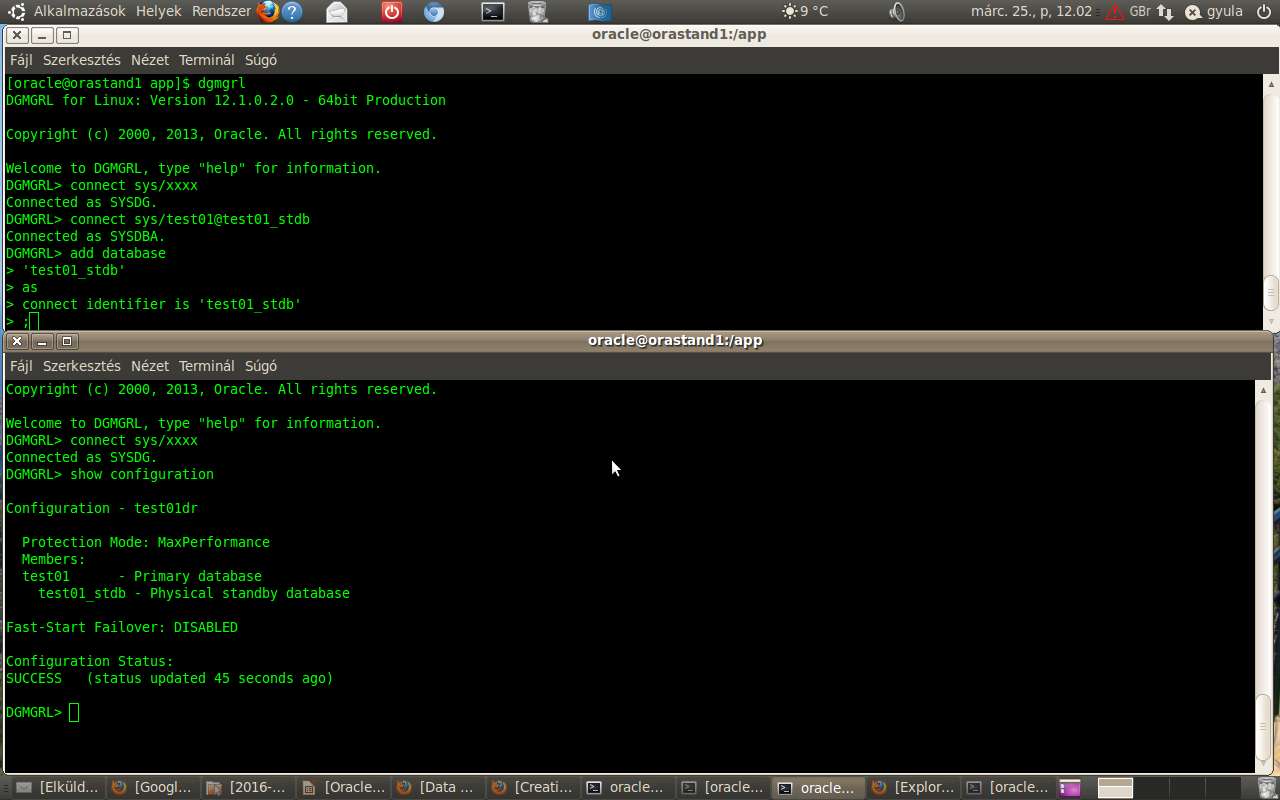Open the volume speaker indicator

click(897, 12)
